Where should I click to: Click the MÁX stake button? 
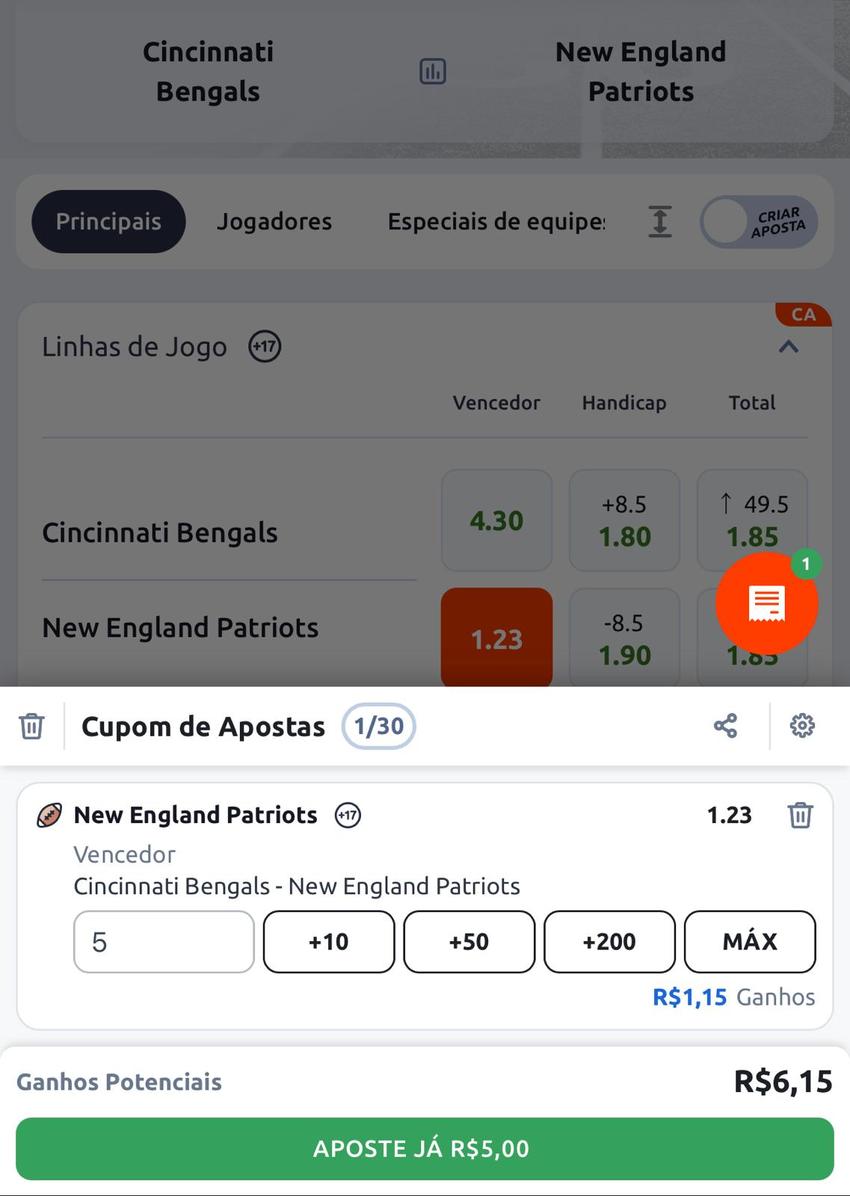[x=750, y=941]
